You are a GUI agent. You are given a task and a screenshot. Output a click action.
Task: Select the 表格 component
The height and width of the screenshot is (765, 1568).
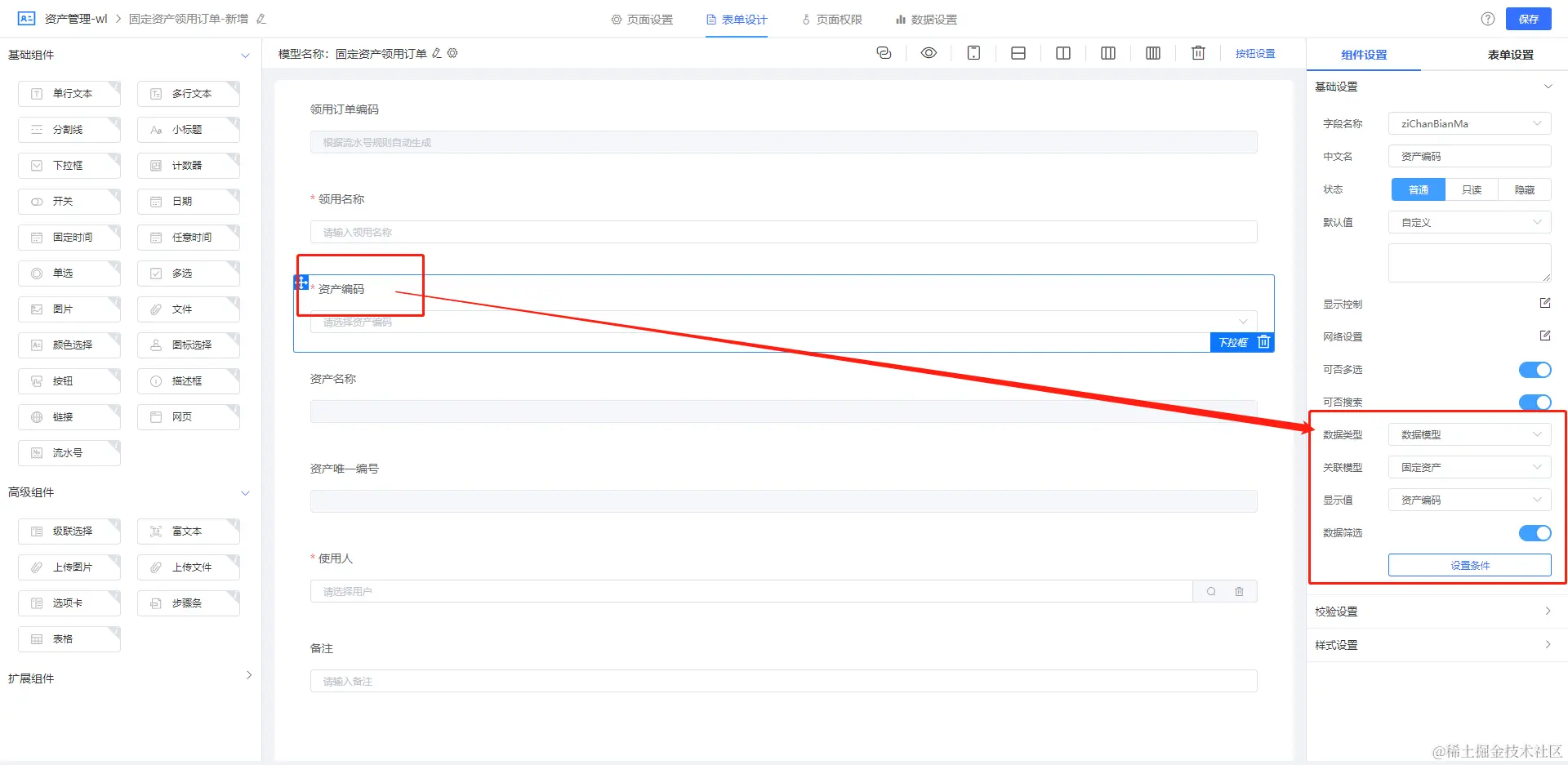69,639
